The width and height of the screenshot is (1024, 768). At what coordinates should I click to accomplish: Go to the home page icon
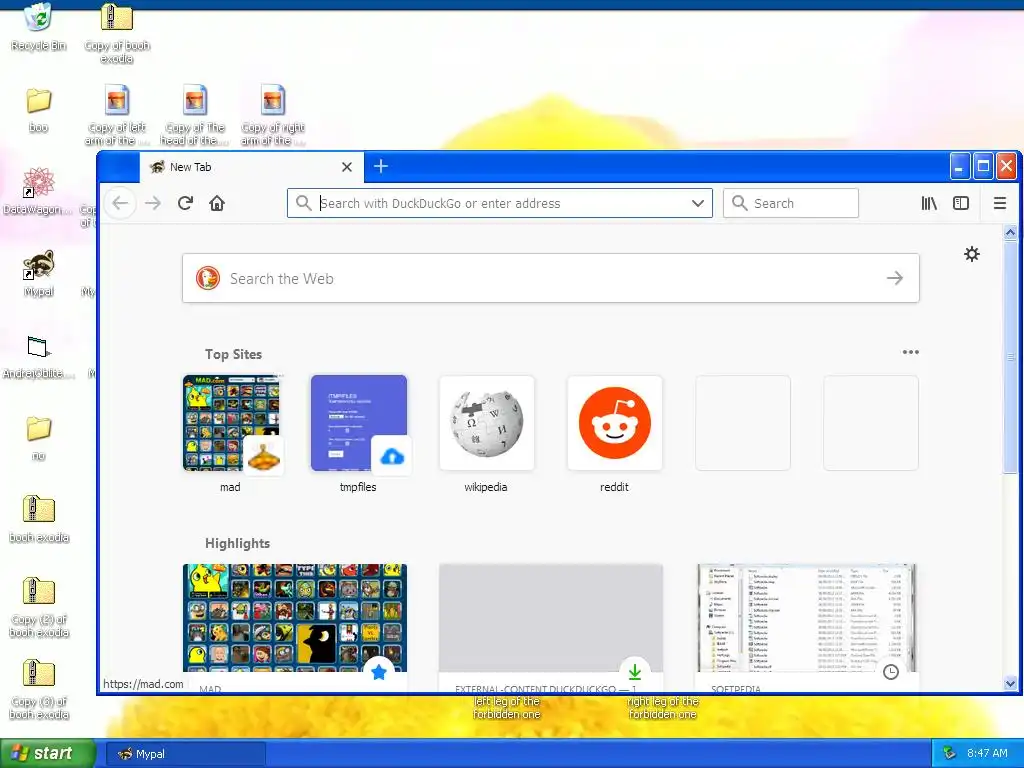[x=217, y=203]
